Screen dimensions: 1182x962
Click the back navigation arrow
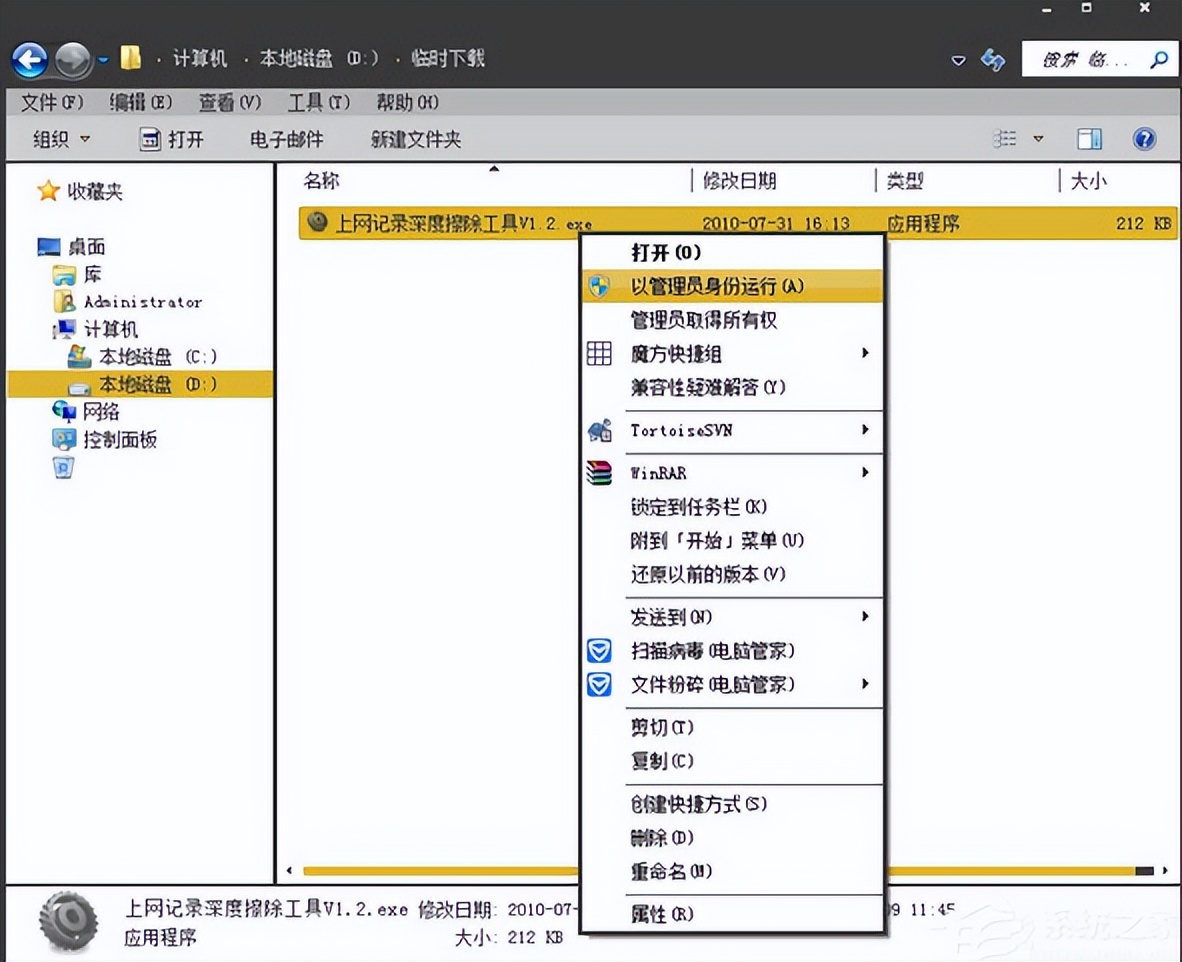point(29,59)
